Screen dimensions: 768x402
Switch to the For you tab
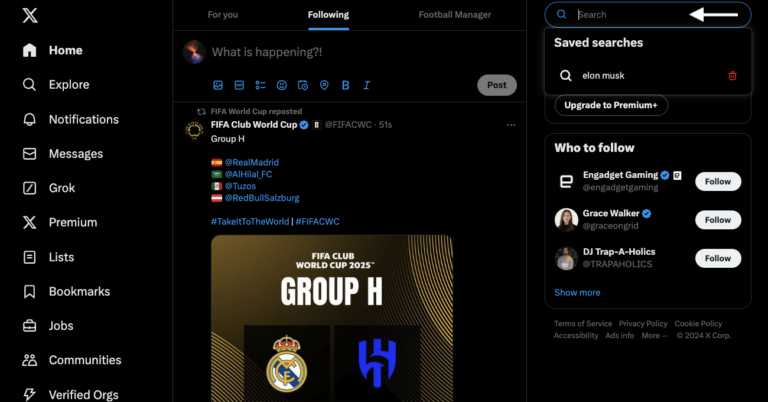click(223, 15)
